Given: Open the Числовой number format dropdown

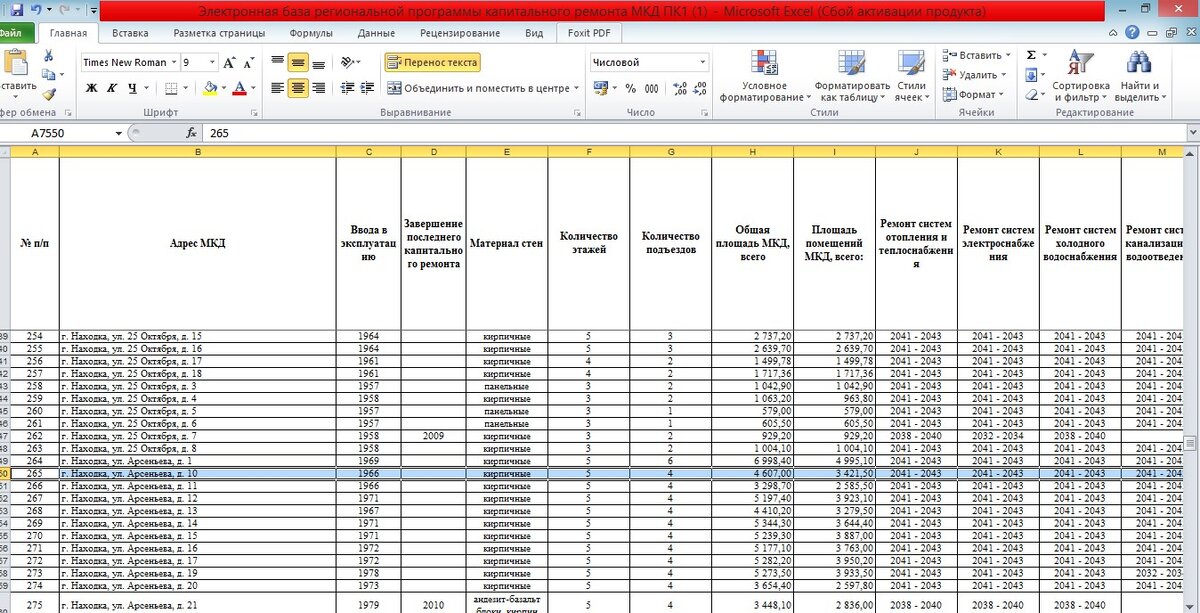Looking at the screenshot, I should coord(702,62).
